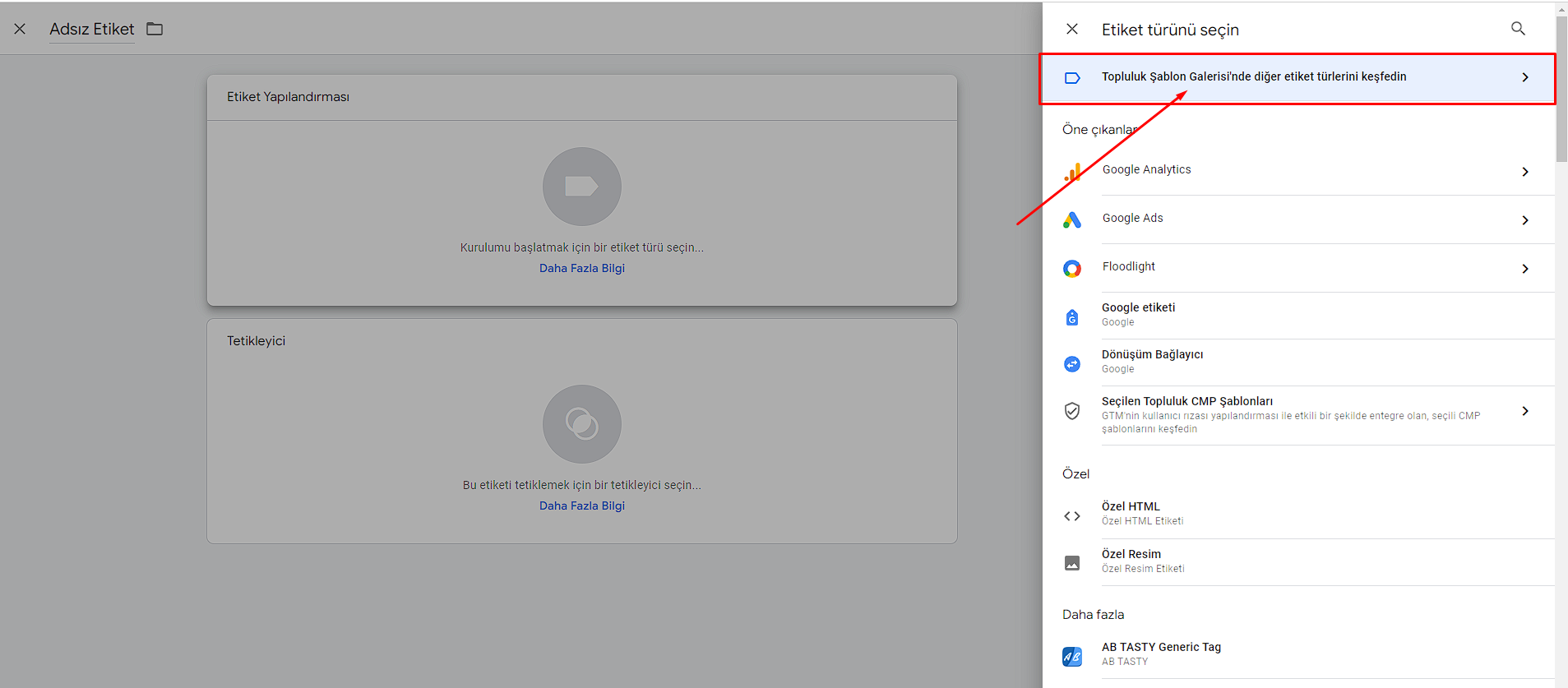This screenshot has height=688, width=1568.
Task: Click Daha Fazla Bilgi under Tetikleyici
Action: point(581,506)
